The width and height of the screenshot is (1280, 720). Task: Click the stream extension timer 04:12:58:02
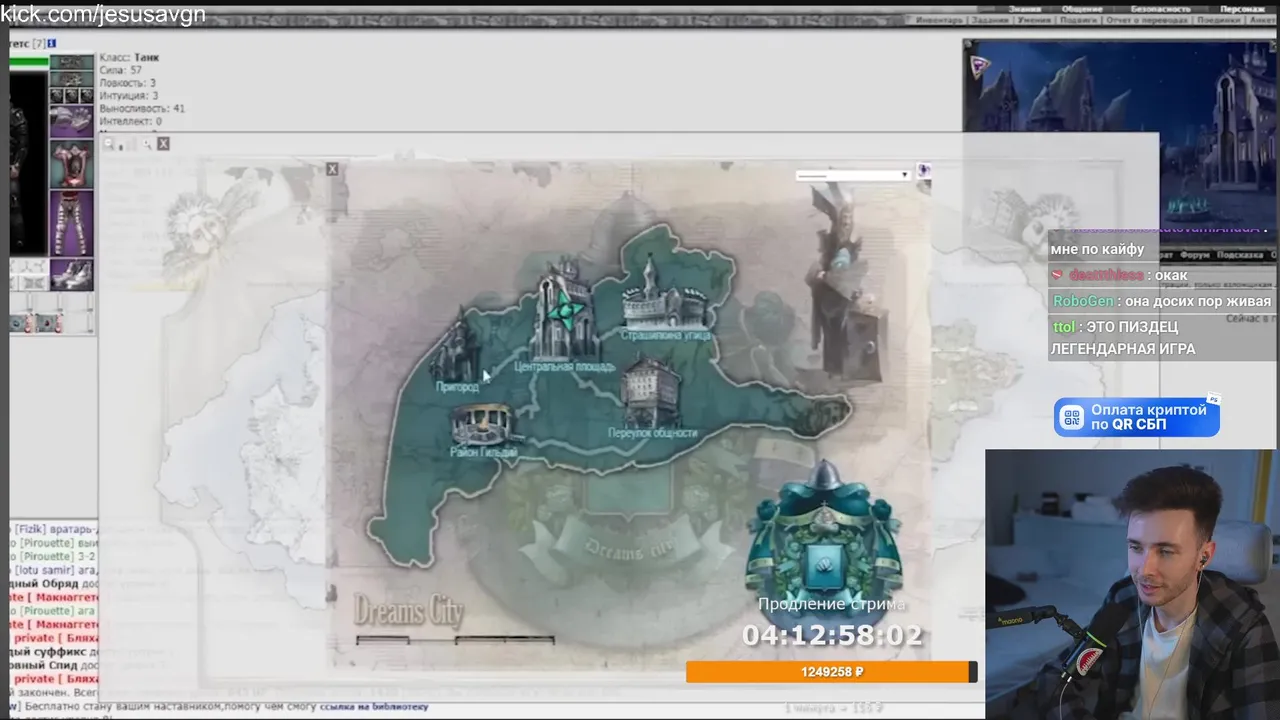pos(832,636)
